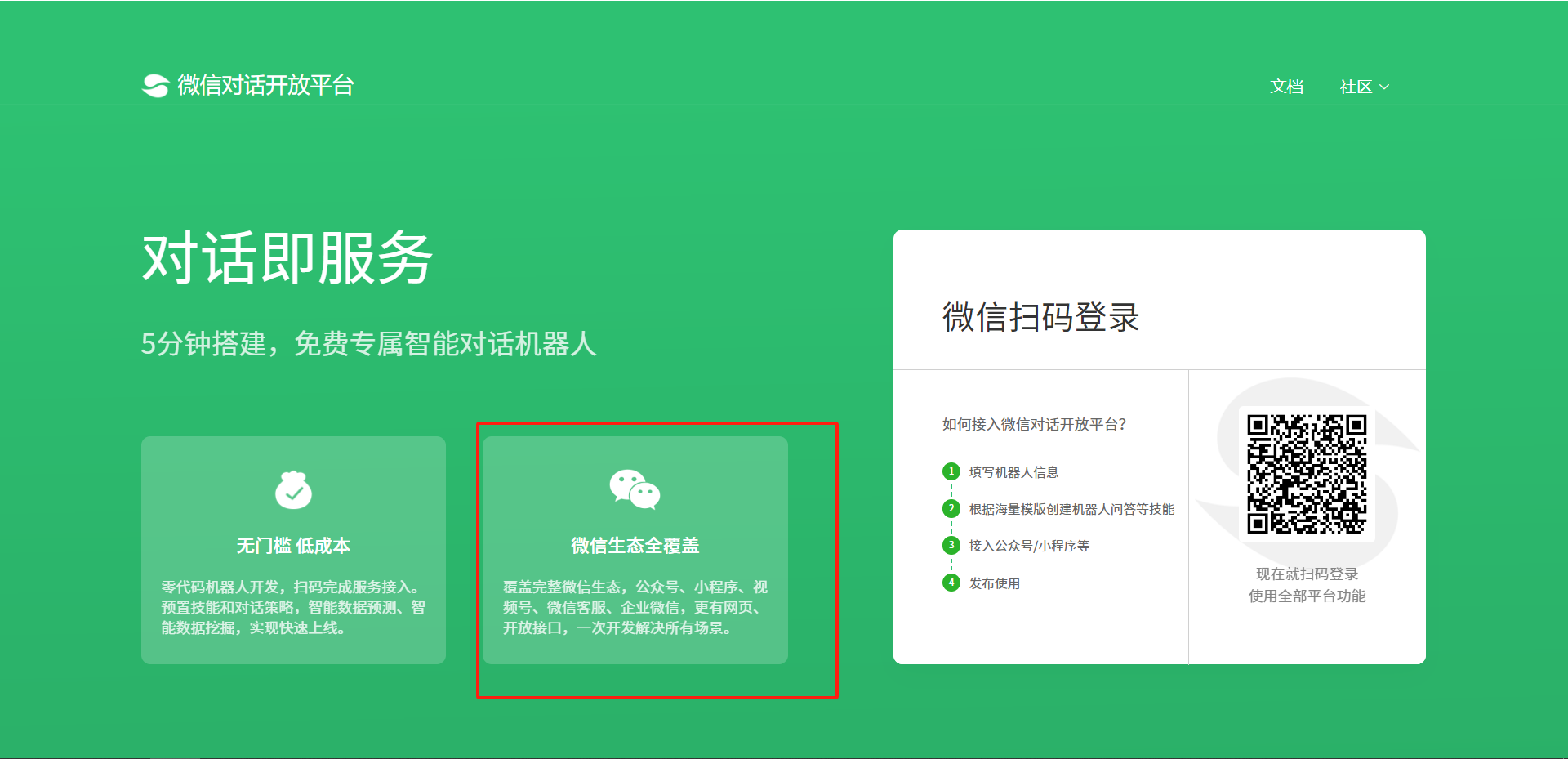Click the 无门槛 低成本 card heading

click(293, 546)
